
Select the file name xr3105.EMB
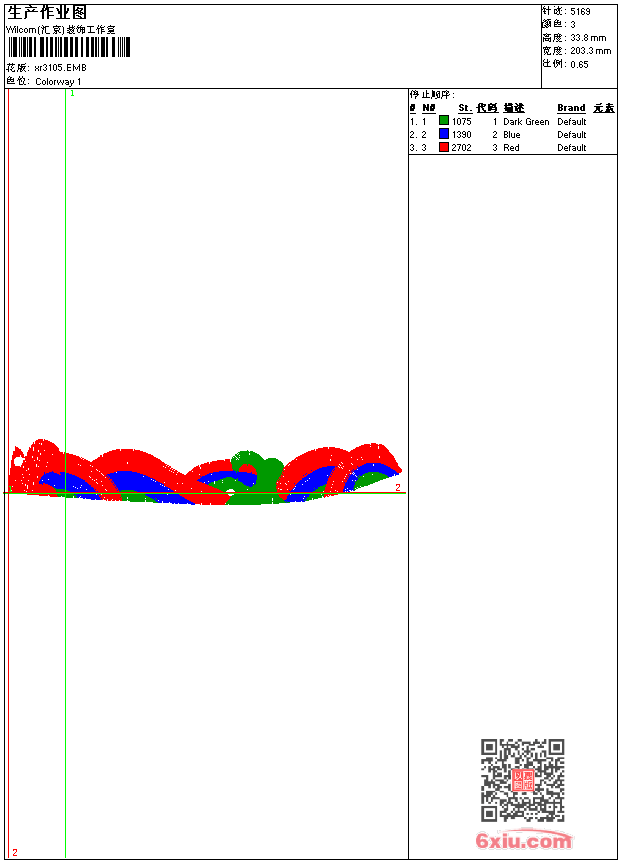pos(60,68)
